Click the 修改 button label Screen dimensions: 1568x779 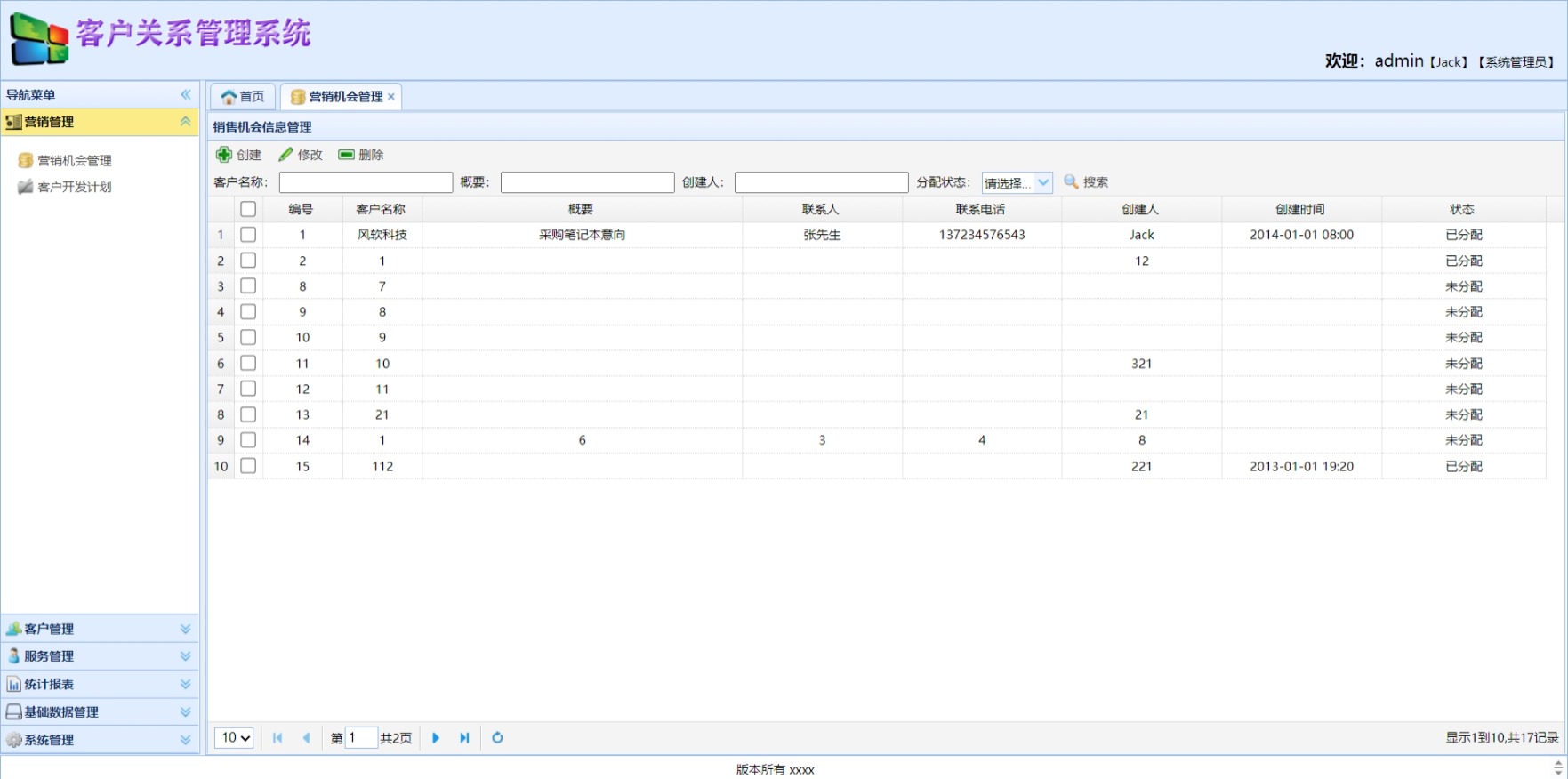tap(310, 155)
